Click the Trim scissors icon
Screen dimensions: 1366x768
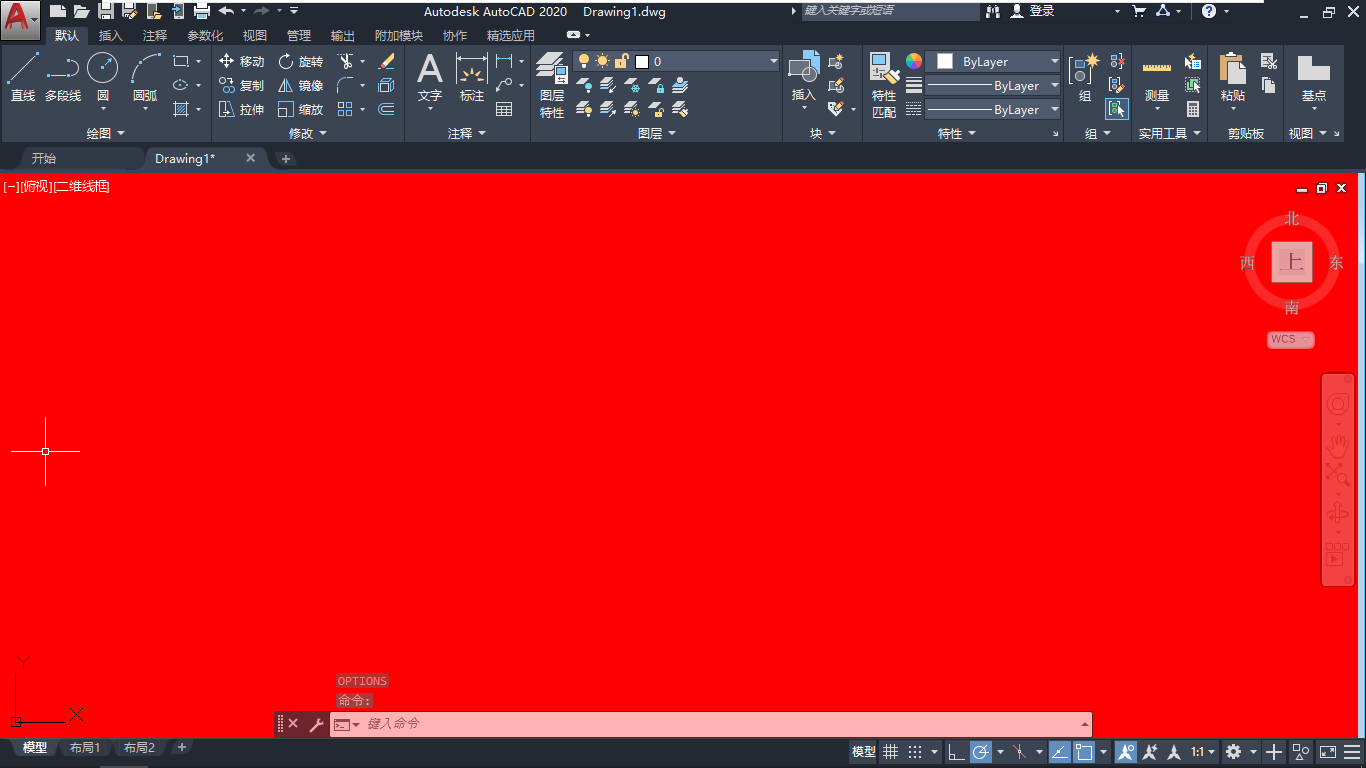pos(345,61)
